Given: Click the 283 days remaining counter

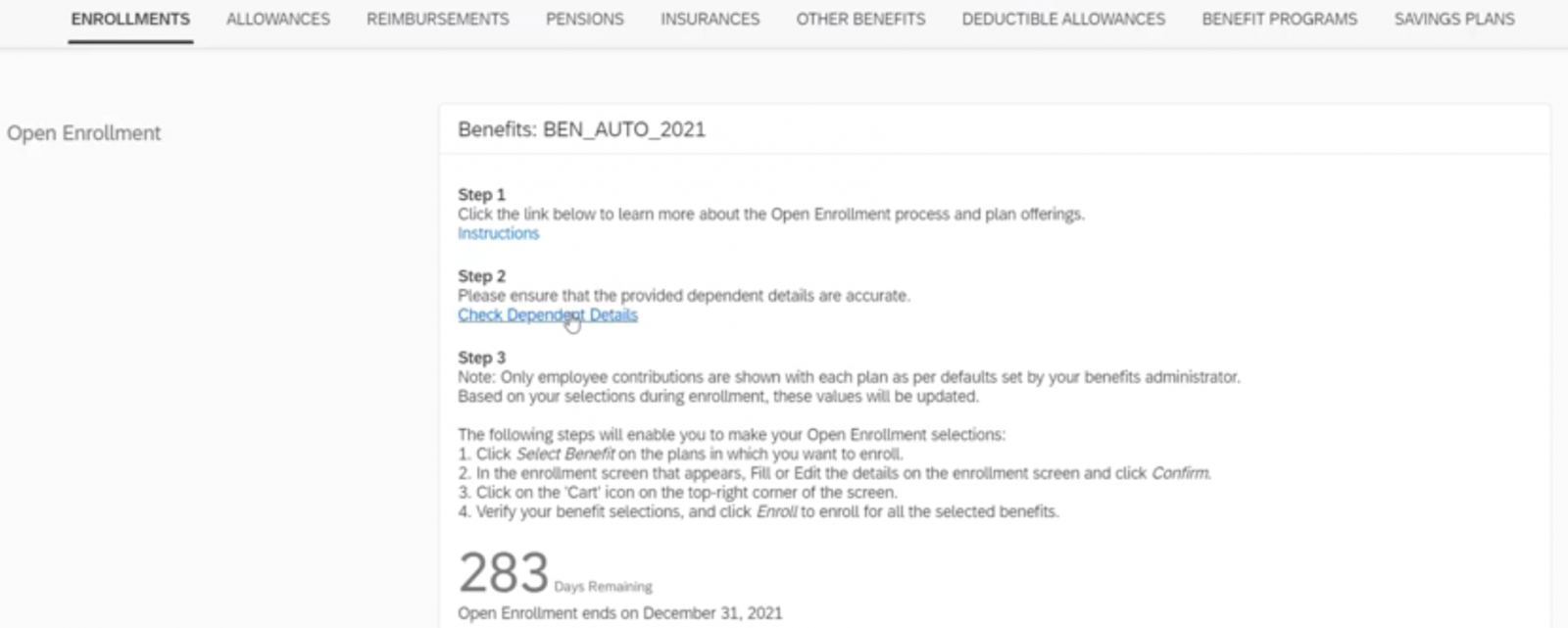Looking at the screenshot, I should coord(555,573).
